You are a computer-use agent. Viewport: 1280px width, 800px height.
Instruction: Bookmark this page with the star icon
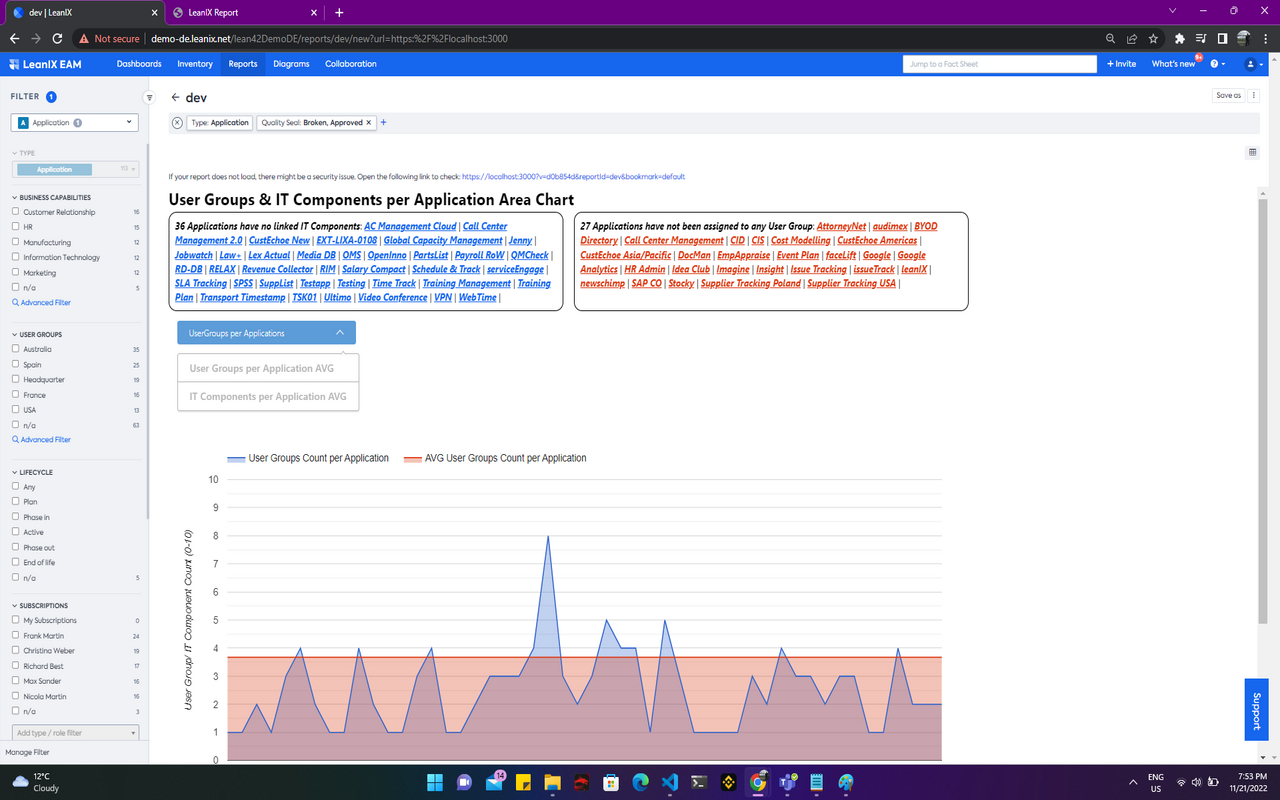tap(1154, 39)
